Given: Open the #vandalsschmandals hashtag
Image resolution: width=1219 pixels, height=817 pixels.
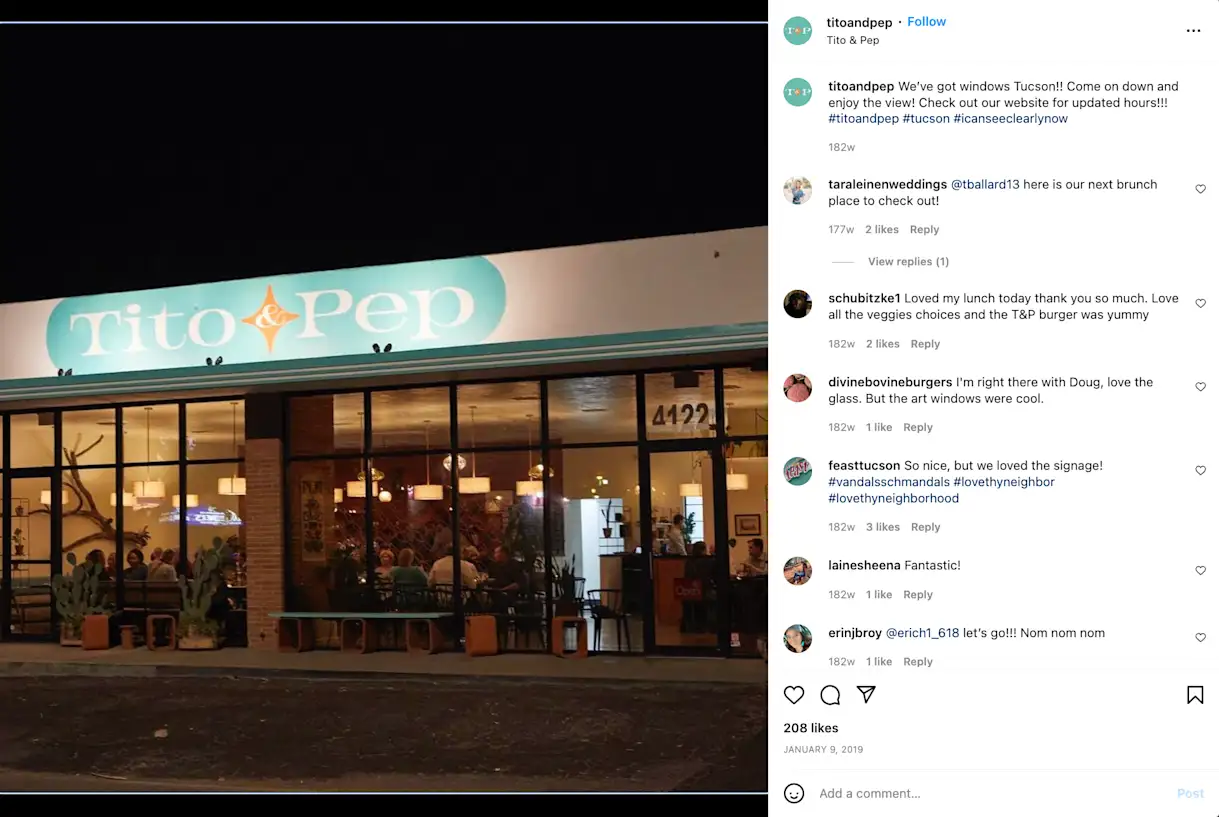Looking at the screenshot, I should tap(889, 482).
